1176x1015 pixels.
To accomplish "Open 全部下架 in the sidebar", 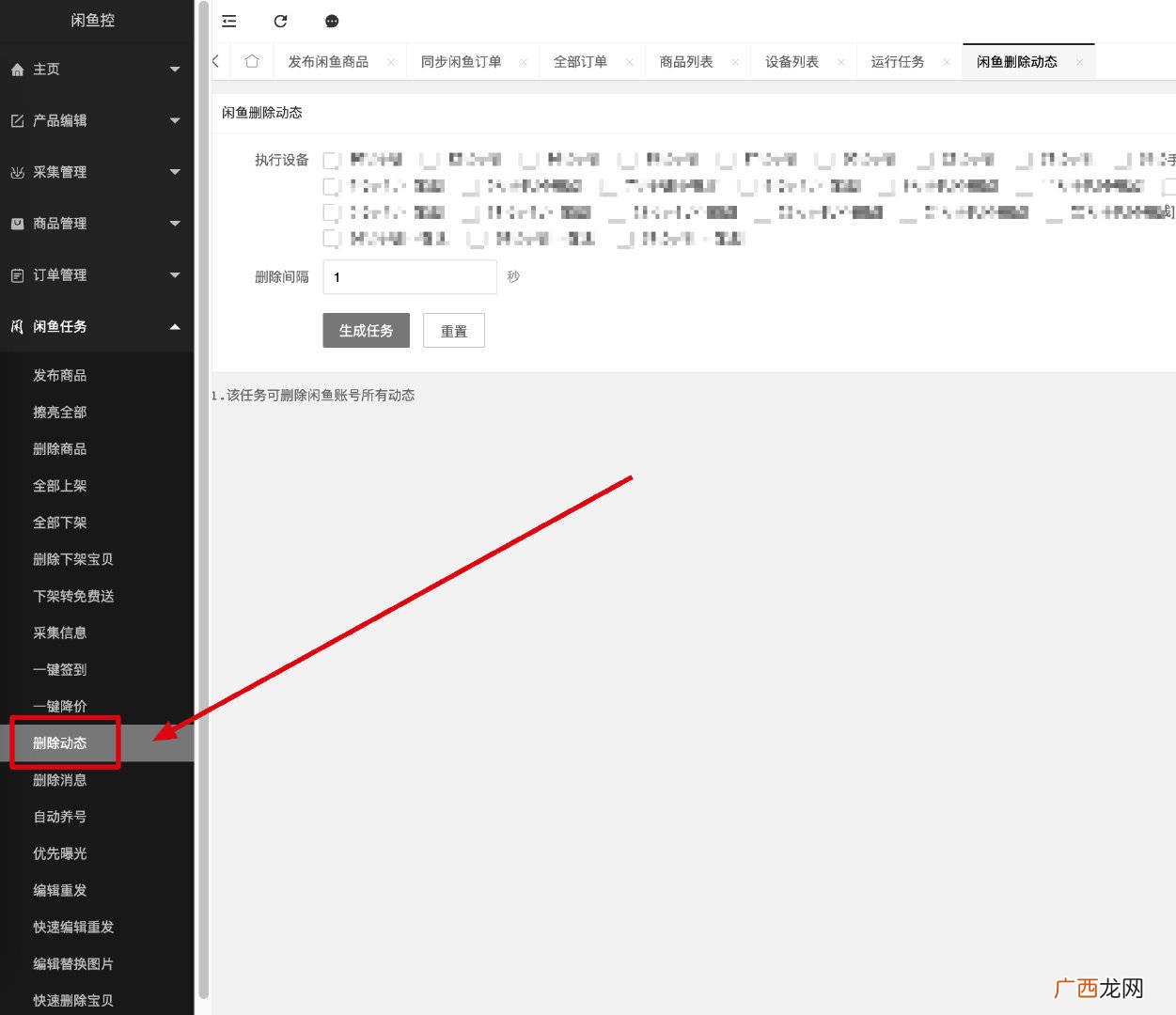I will [x=60, y=523].
